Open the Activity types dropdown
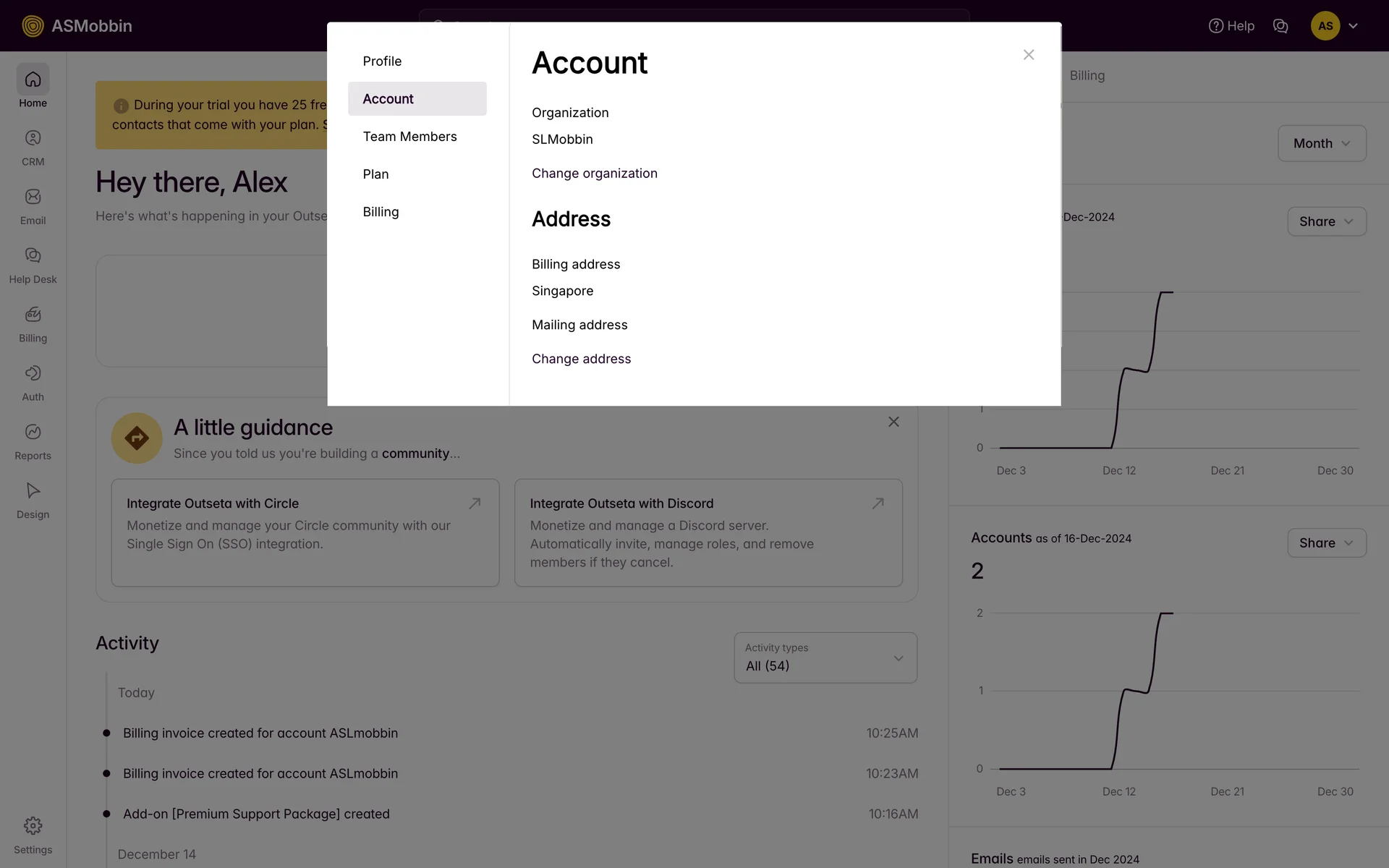 pyautogui.click(x=825, y=658)
